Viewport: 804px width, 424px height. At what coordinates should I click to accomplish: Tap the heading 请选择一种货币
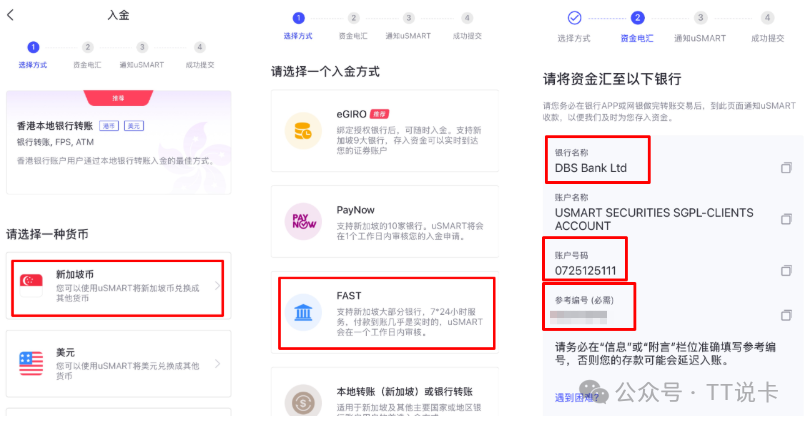[47, 234]
